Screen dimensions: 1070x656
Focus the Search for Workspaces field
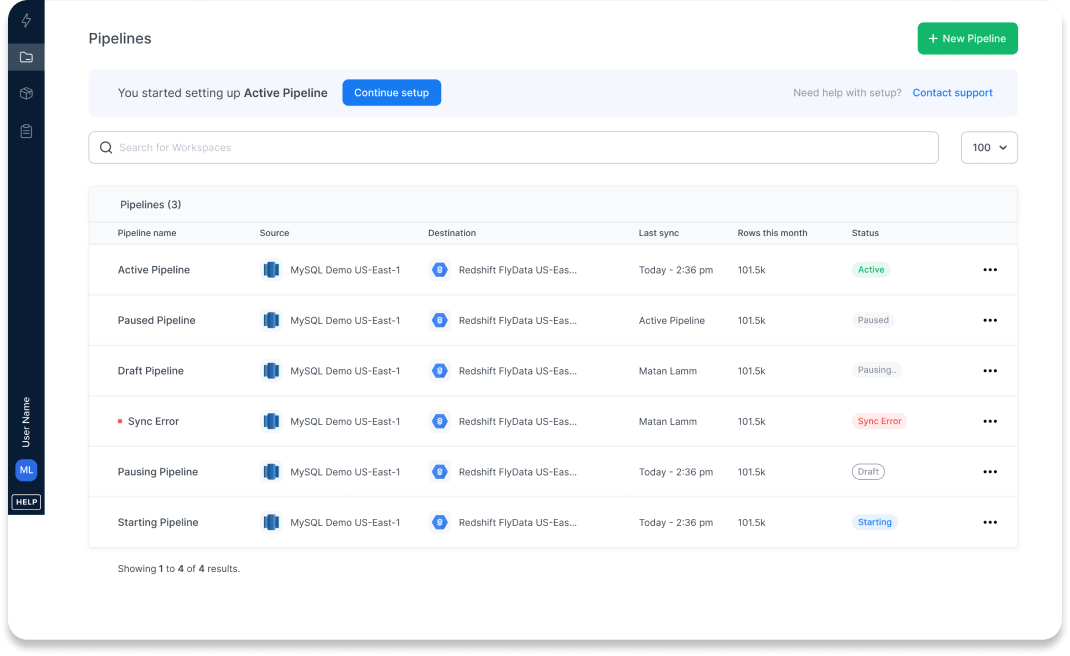pos(520,148)
